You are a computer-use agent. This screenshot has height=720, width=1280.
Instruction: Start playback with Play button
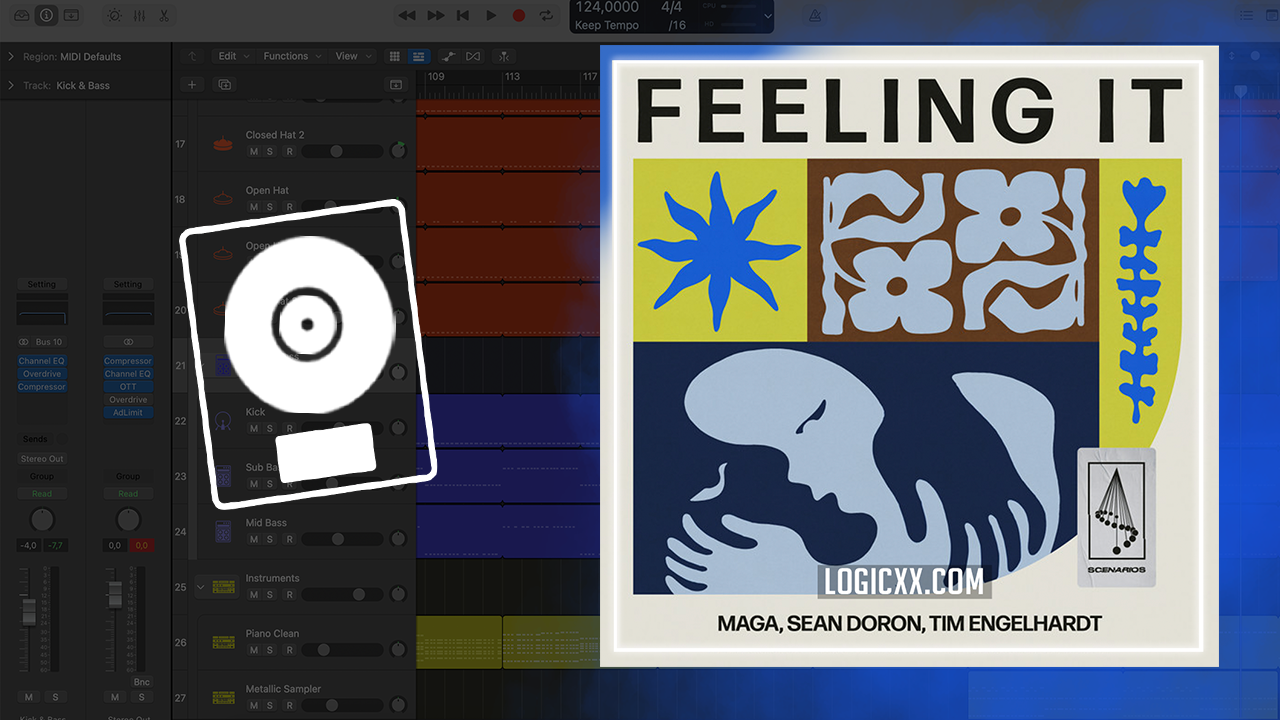pyautogui.click(x=491, y=15)
